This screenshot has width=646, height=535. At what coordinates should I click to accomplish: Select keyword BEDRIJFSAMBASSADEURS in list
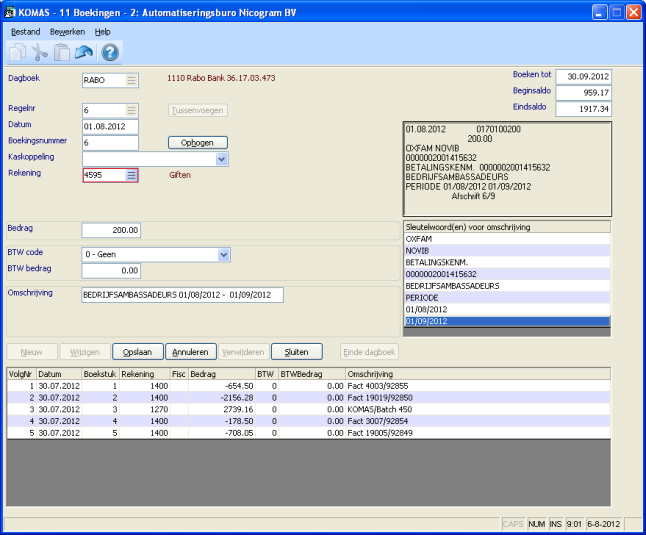[x=507, y=286]
